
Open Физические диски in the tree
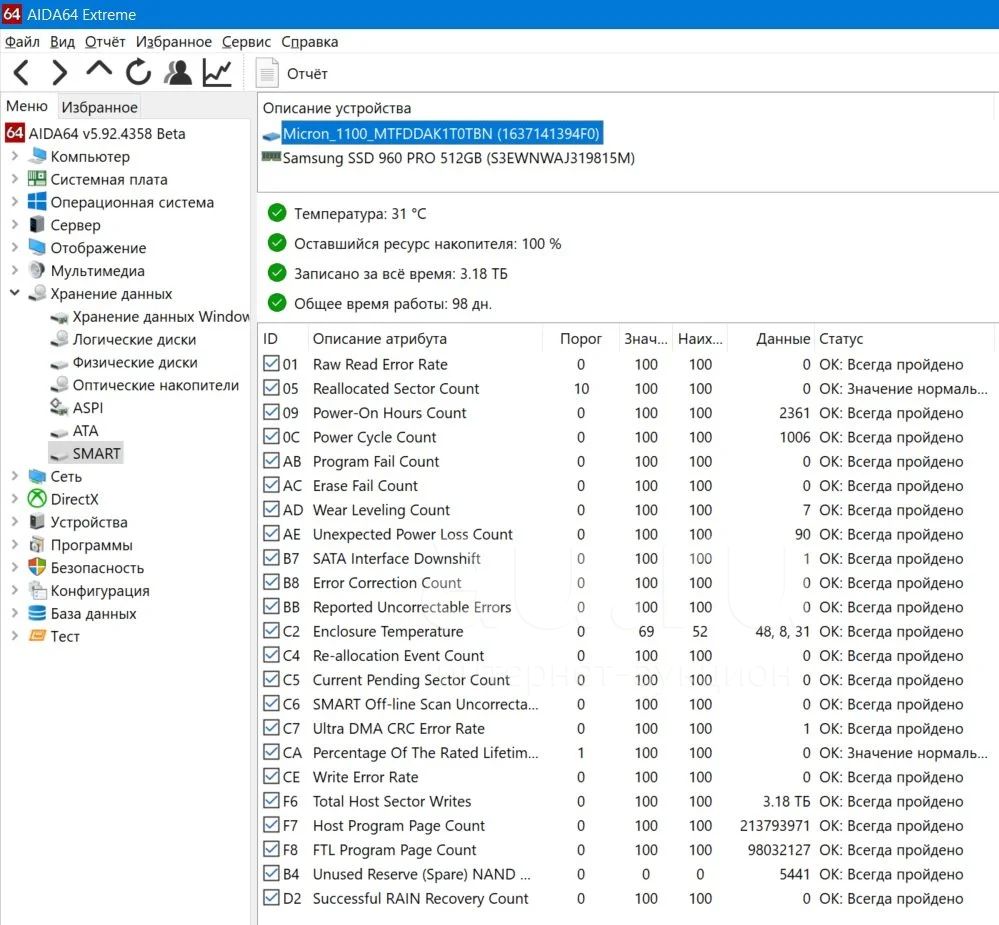[x=135, y=362]
